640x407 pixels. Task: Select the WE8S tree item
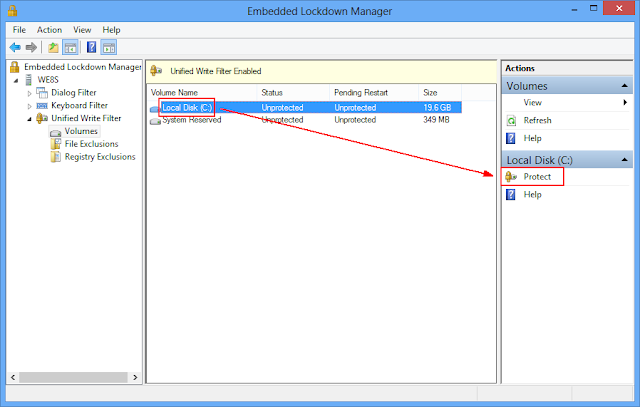click(x=48, y=80)
